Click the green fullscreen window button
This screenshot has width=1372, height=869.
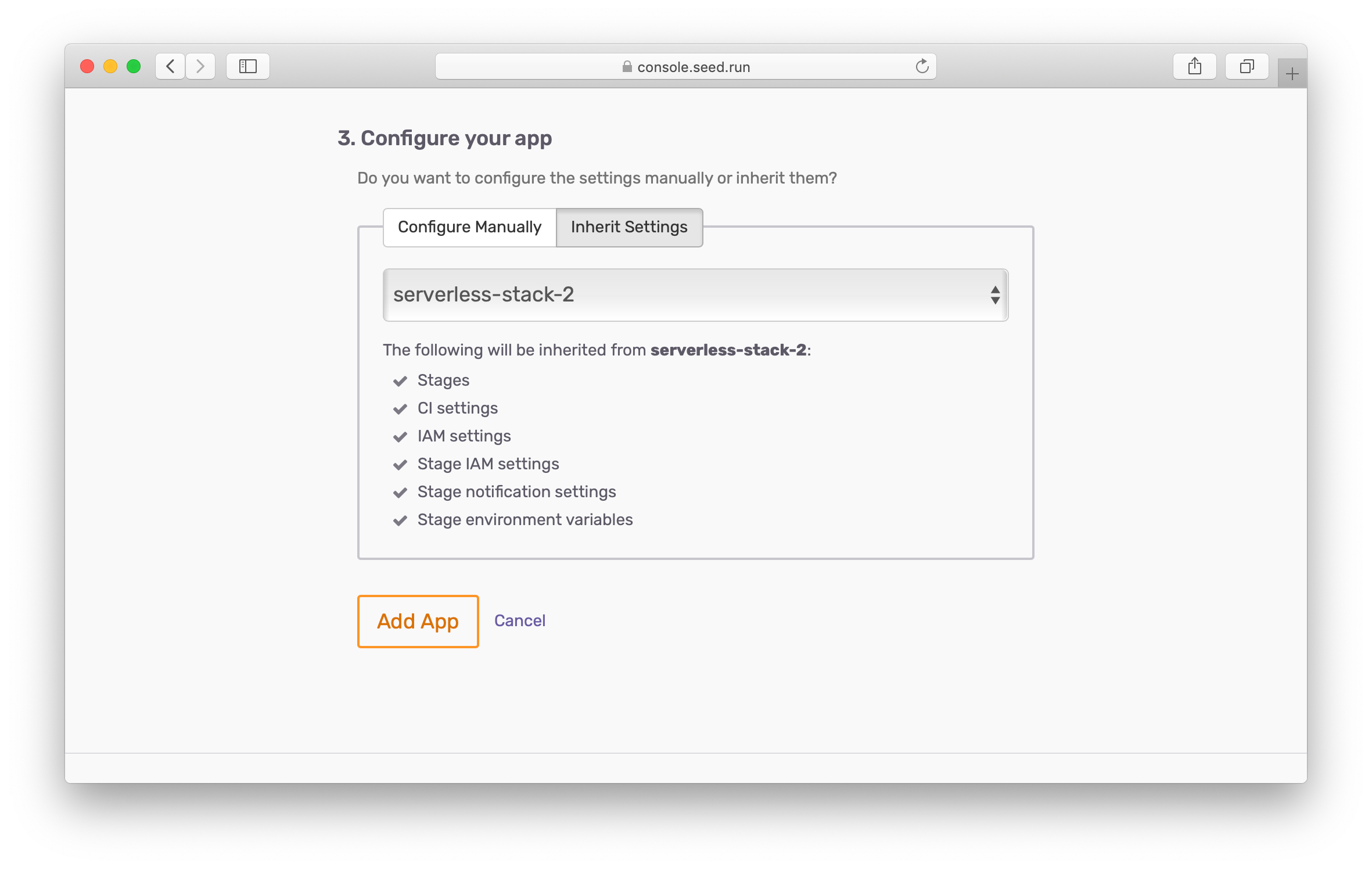pos(134,66)
